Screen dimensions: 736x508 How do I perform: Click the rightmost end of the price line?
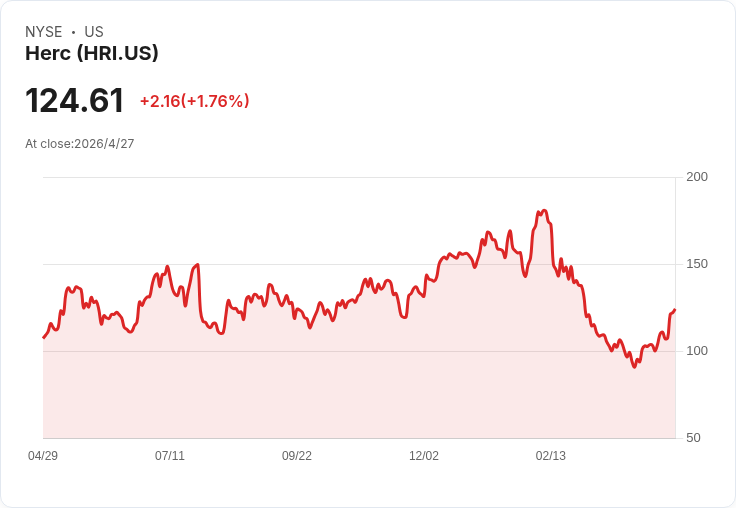675,310
